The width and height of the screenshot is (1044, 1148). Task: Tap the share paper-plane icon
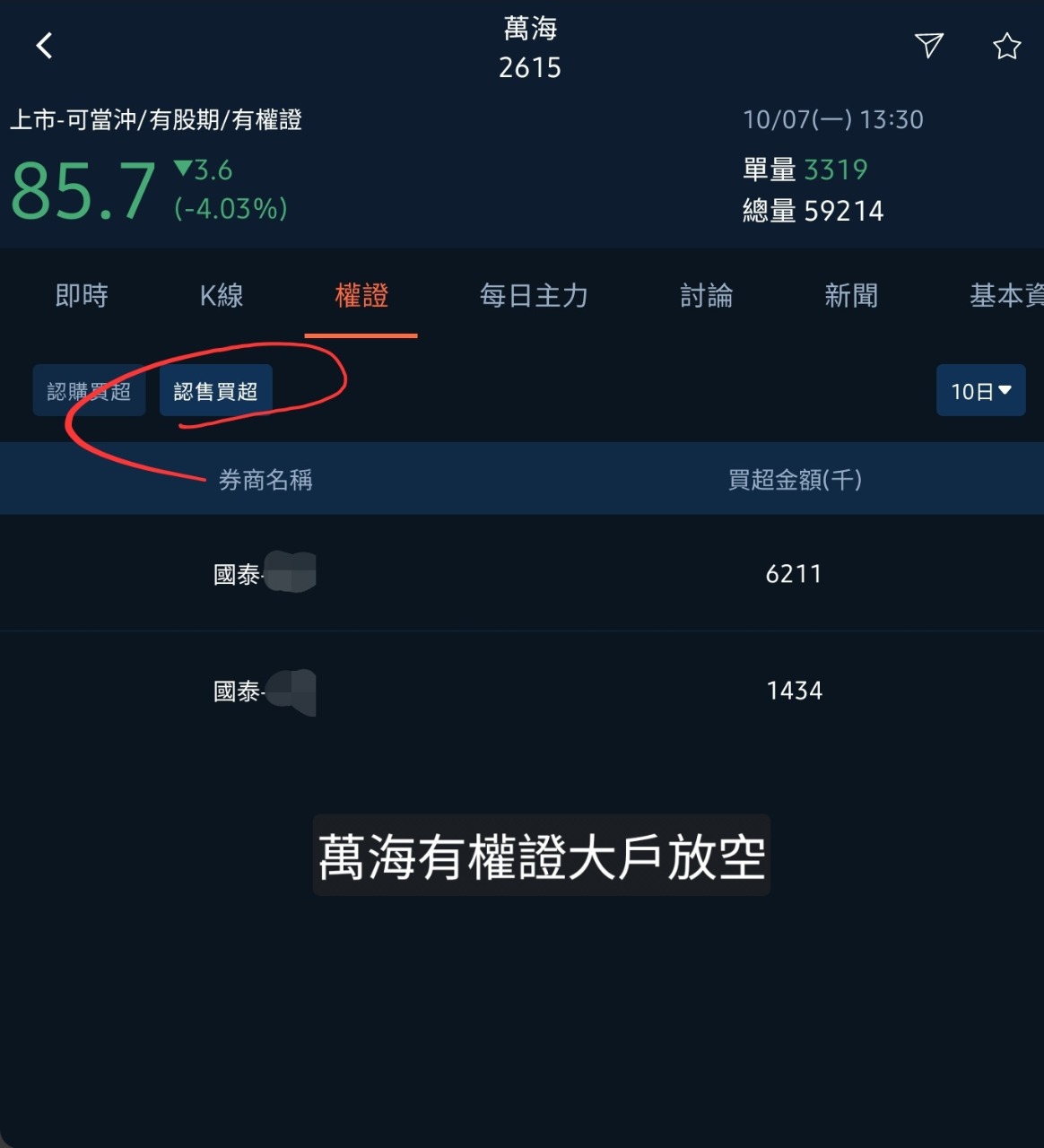928,45
